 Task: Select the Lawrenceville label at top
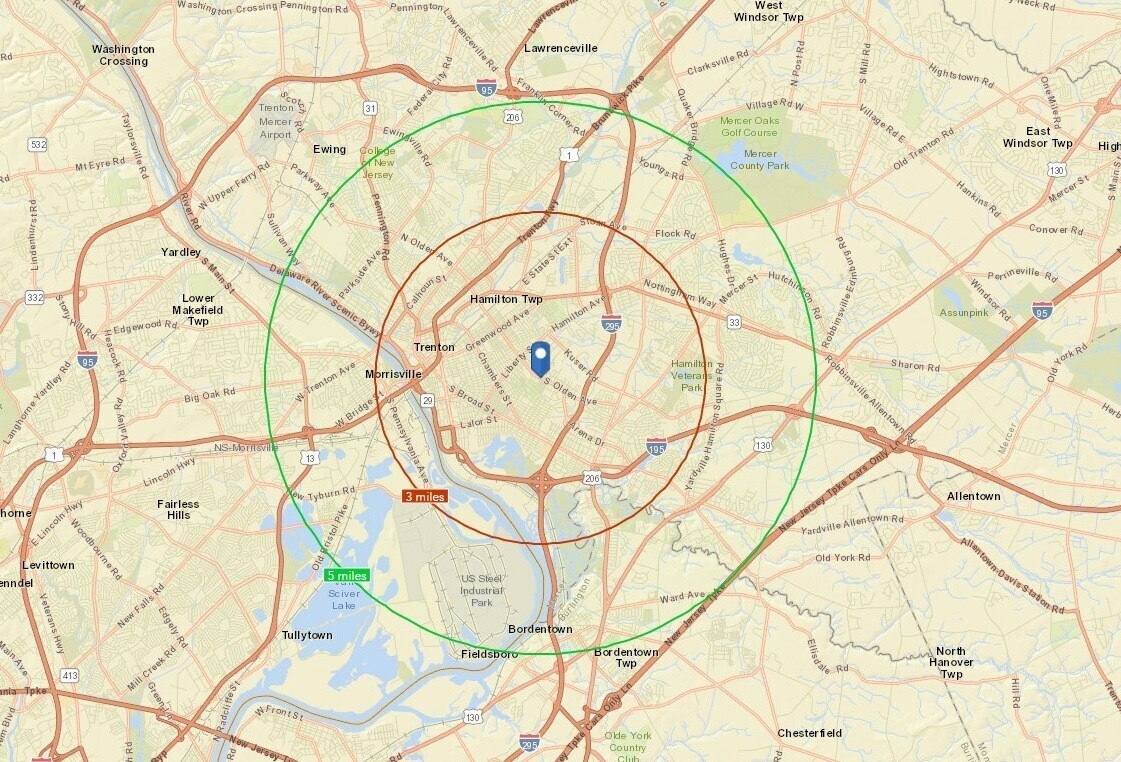[560, 48]
